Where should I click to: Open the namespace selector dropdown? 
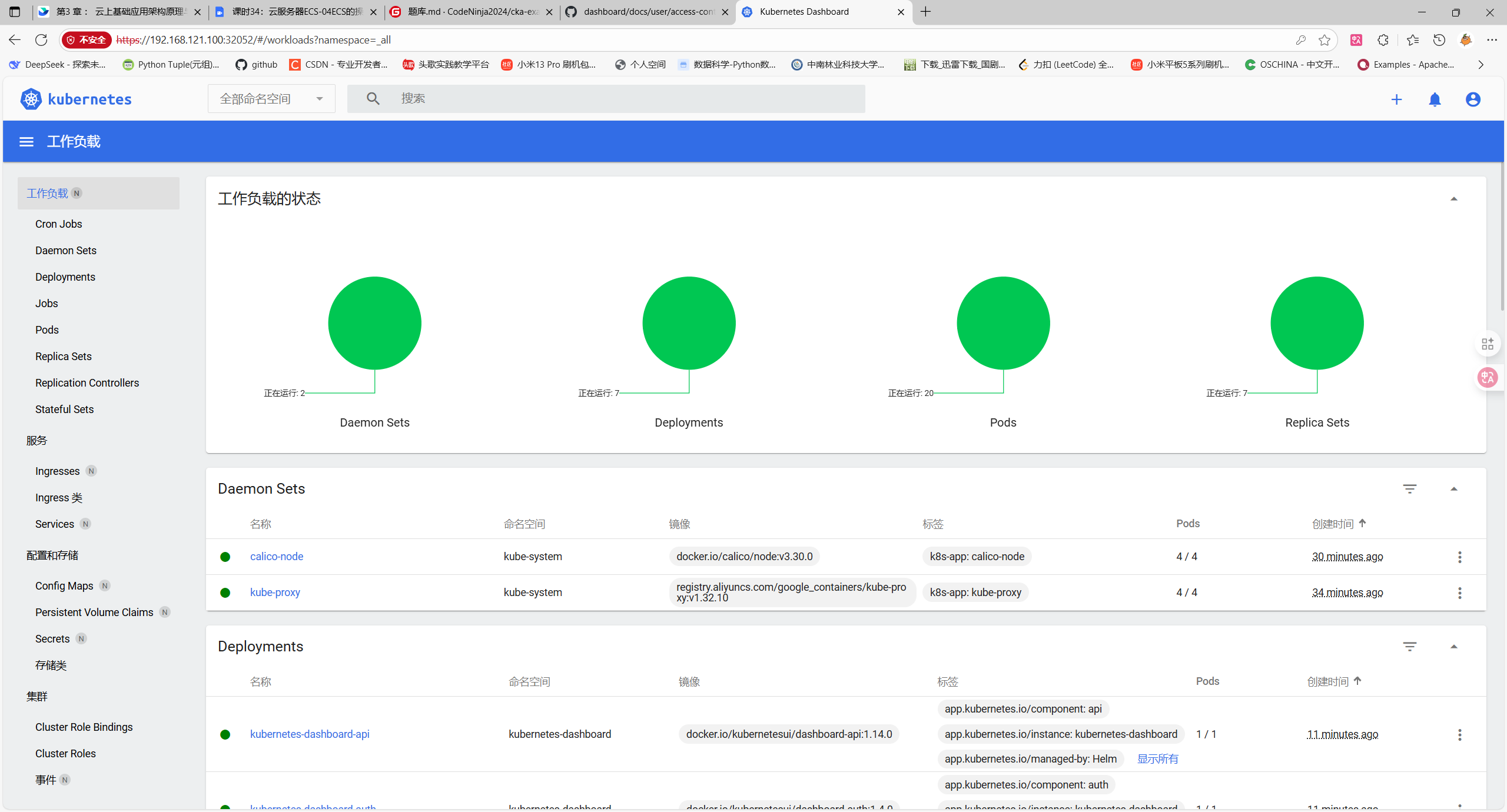pos(271,99)
